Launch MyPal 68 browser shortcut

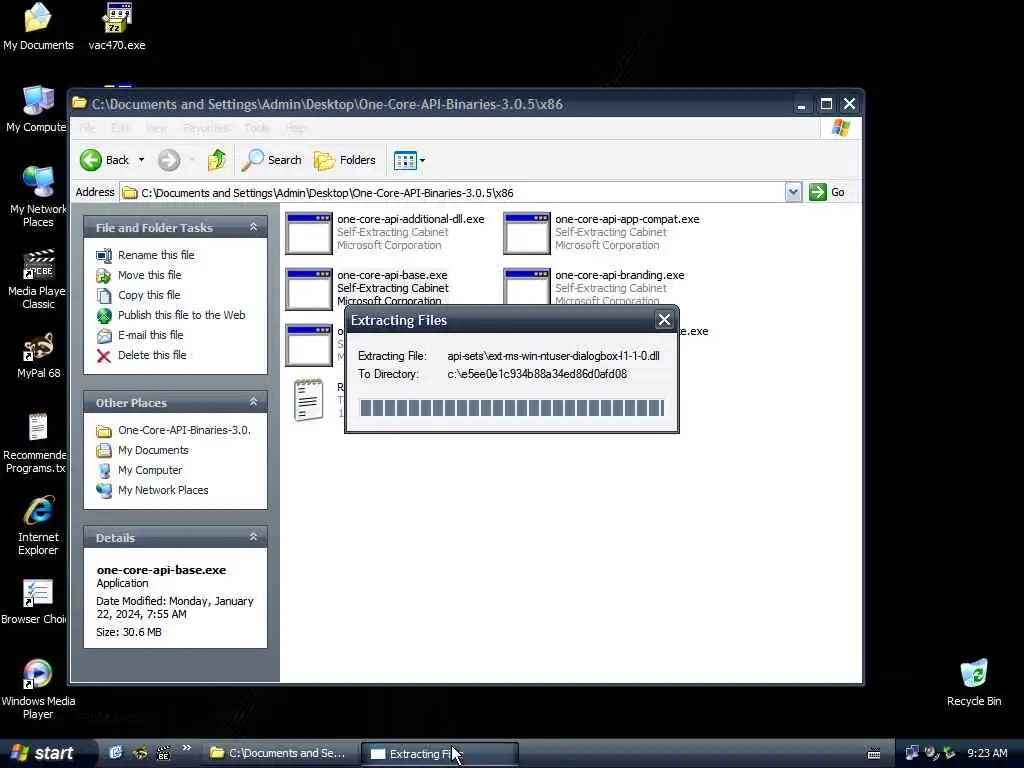(x=38, y=355)
